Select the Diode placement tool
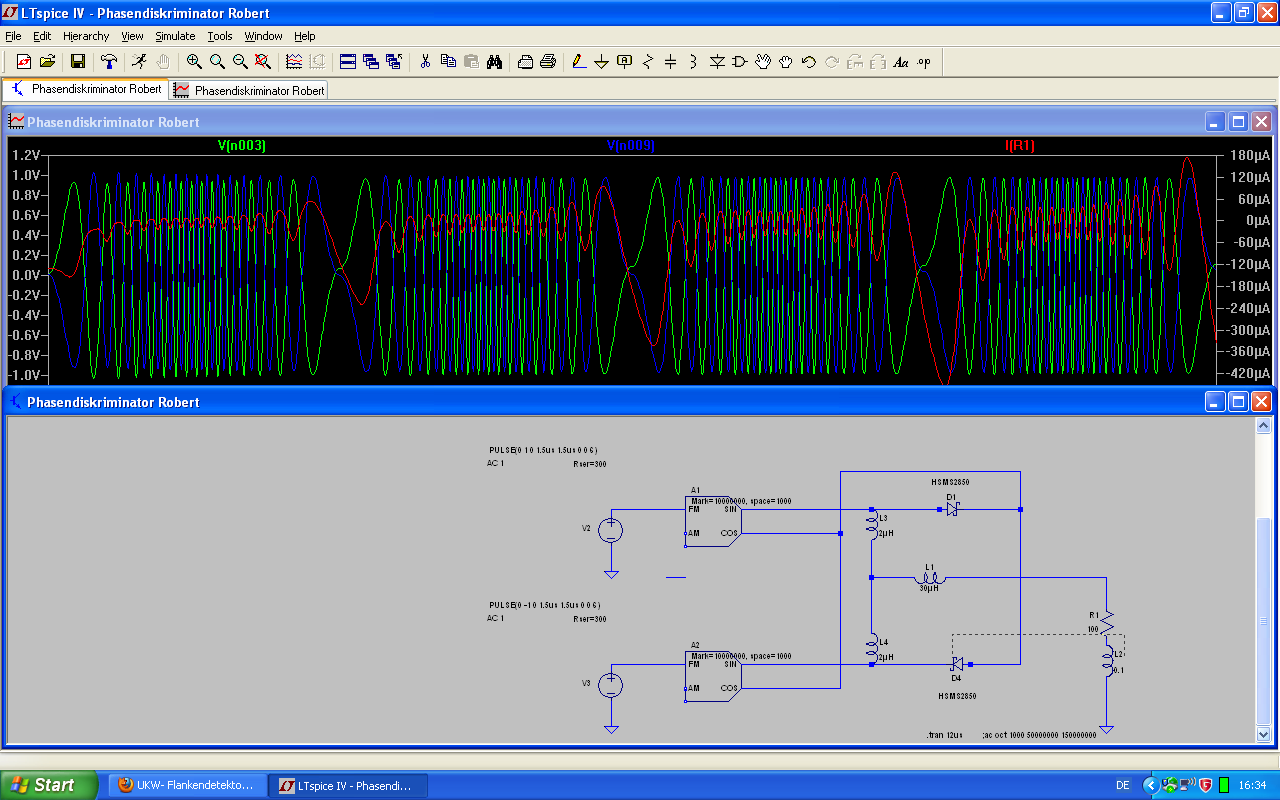The image size is (1280, 800). coord(717,62)
